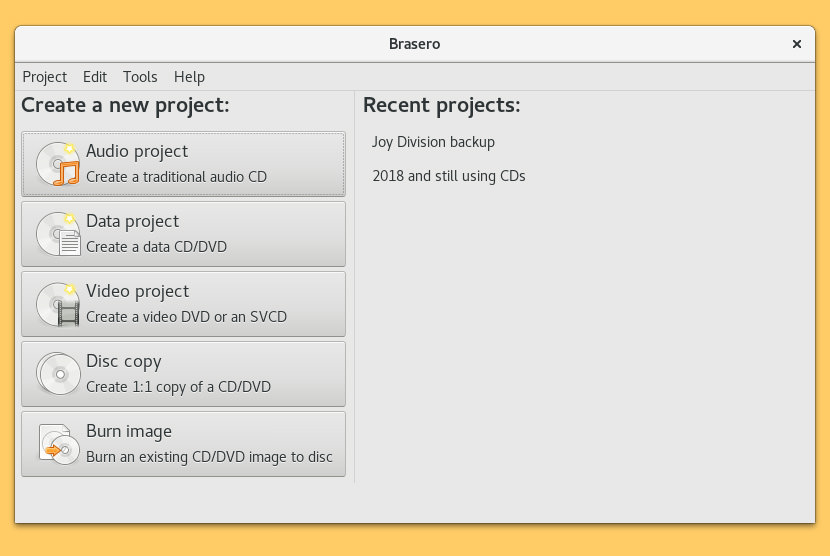830x556 pixels.
Task: Open the Help menu
Action: coord(189,77)
